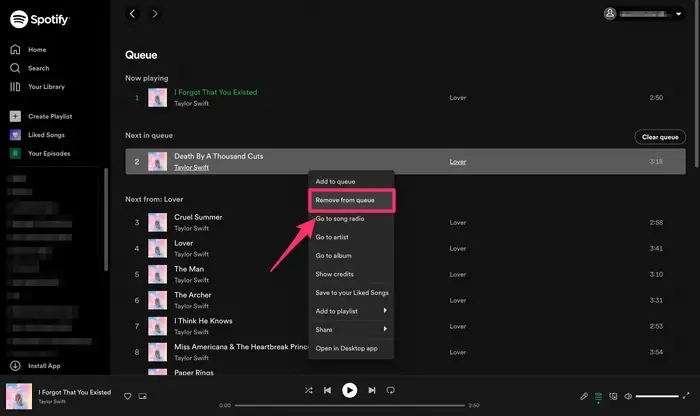700x416 pixels.
Task: Choose Open in Desktop app
Action: click(x=351, y=348)
